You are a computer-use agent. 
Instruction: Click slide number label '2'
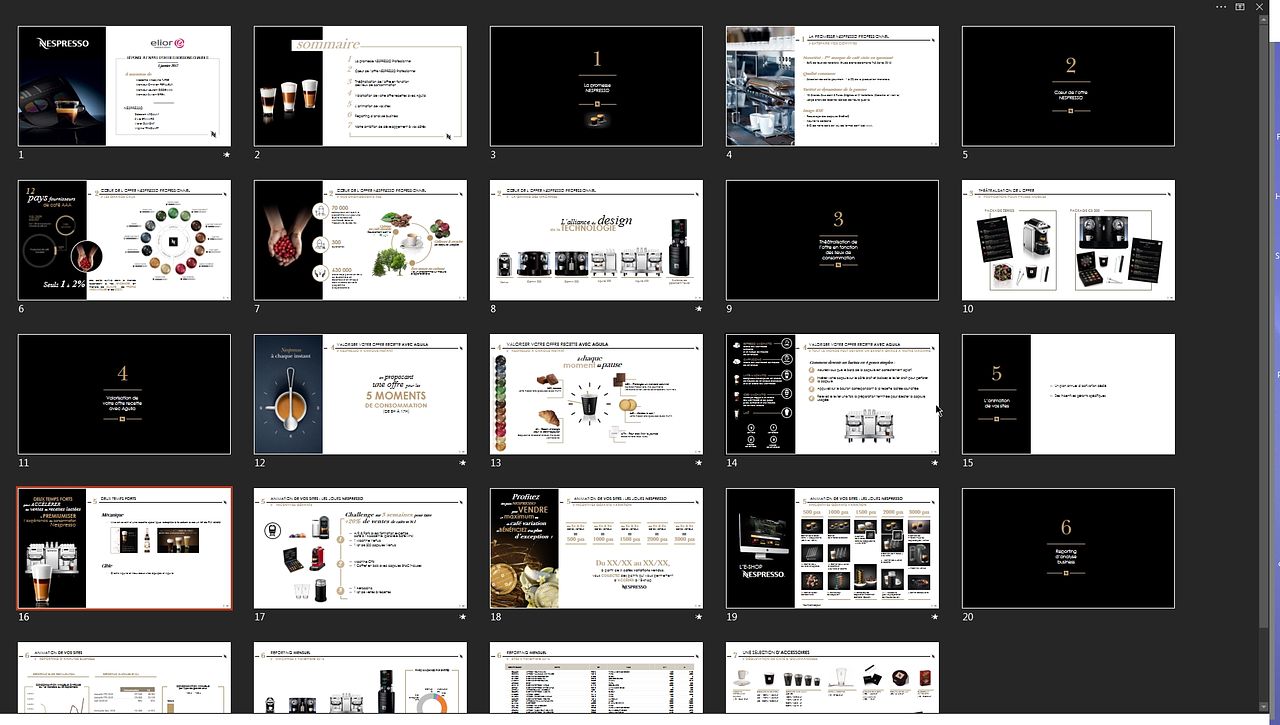(257, 156)
